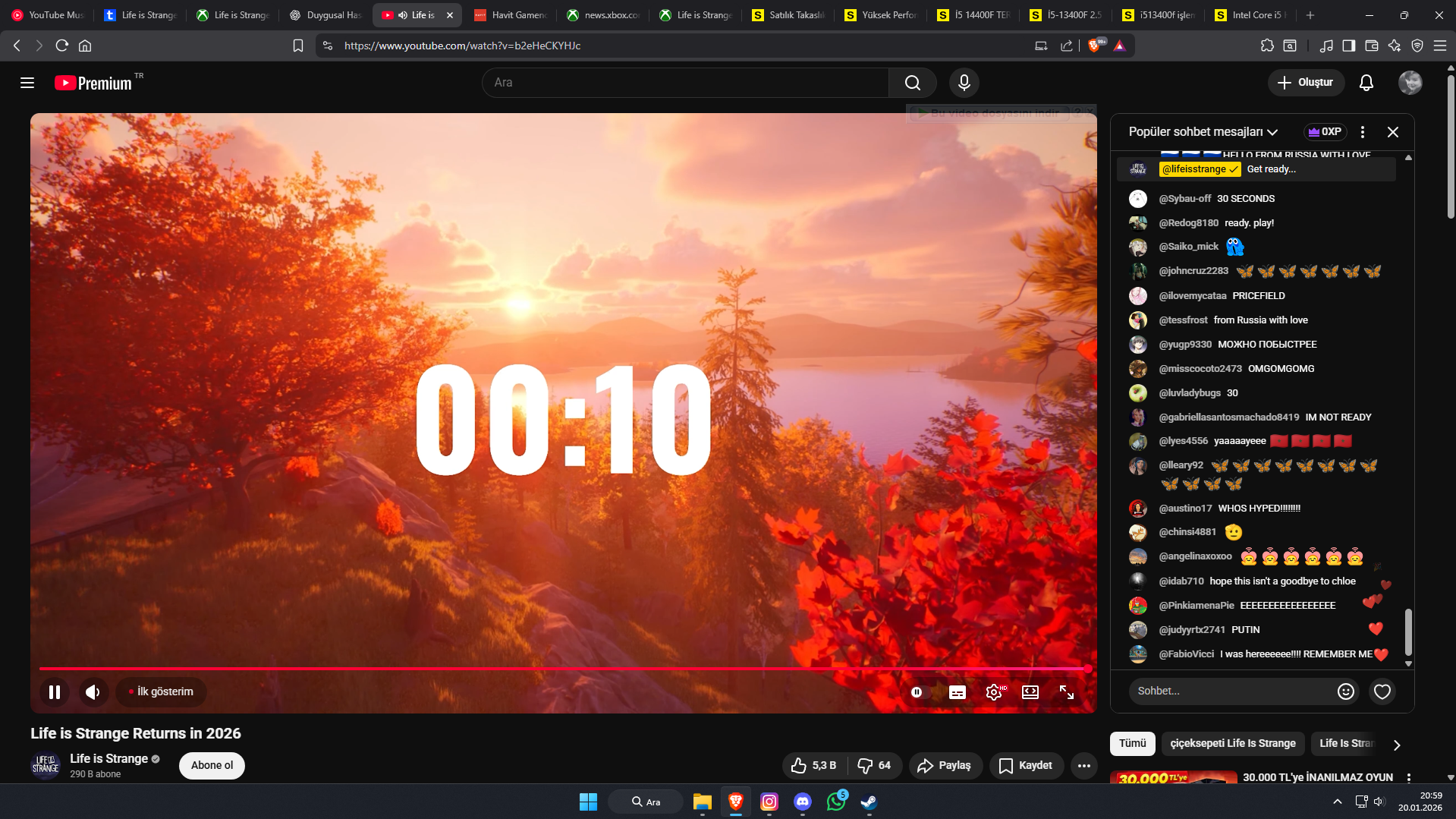
Task: Click the red video progress bar
Action: (563, 669)
